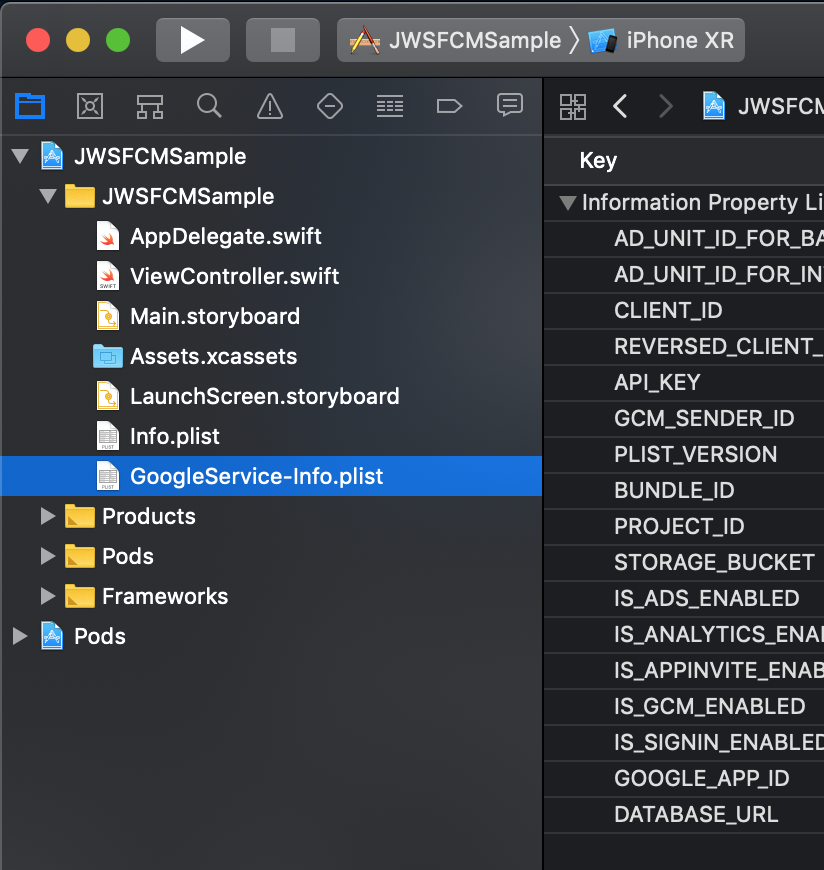Open the Debug navigator icon

tap(390, 106)
